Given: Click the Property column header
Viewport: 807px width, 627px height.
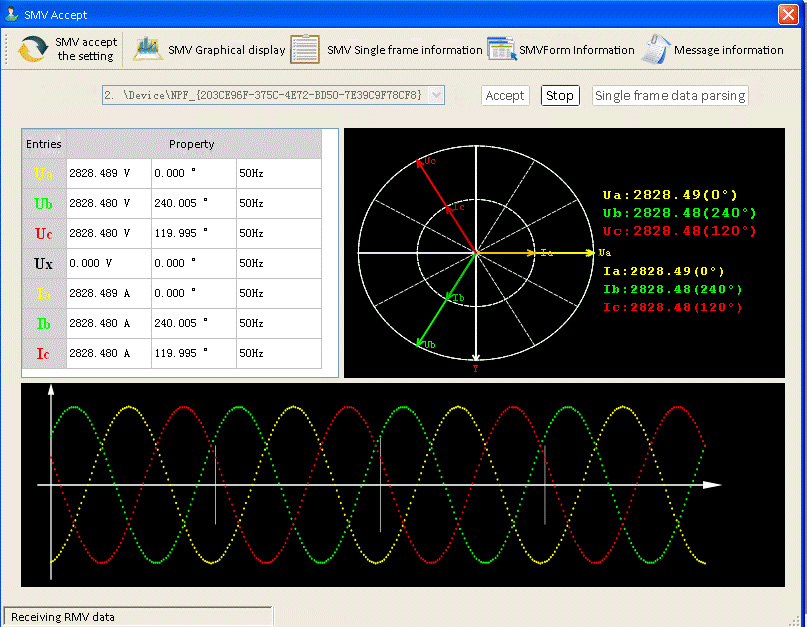Looking at the screenshot, I should pyautogui.click(x=192, y=144).
